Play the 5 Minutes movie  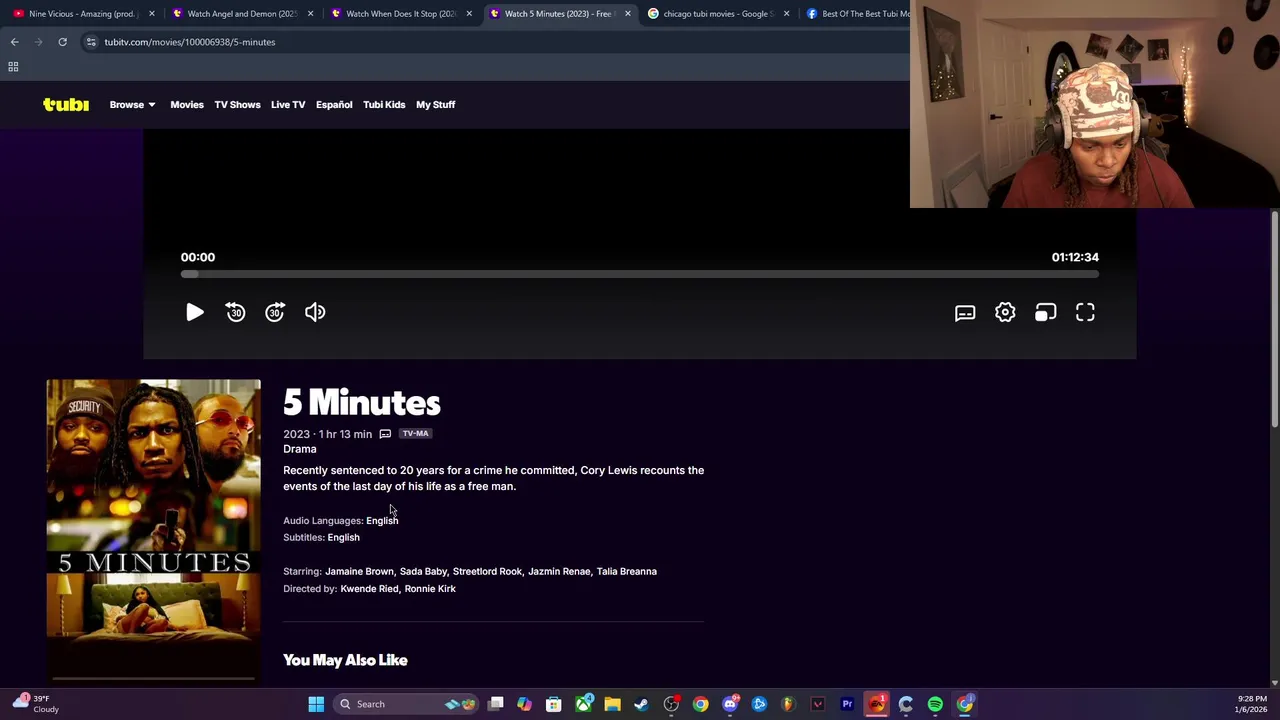(x=195, y=312)
